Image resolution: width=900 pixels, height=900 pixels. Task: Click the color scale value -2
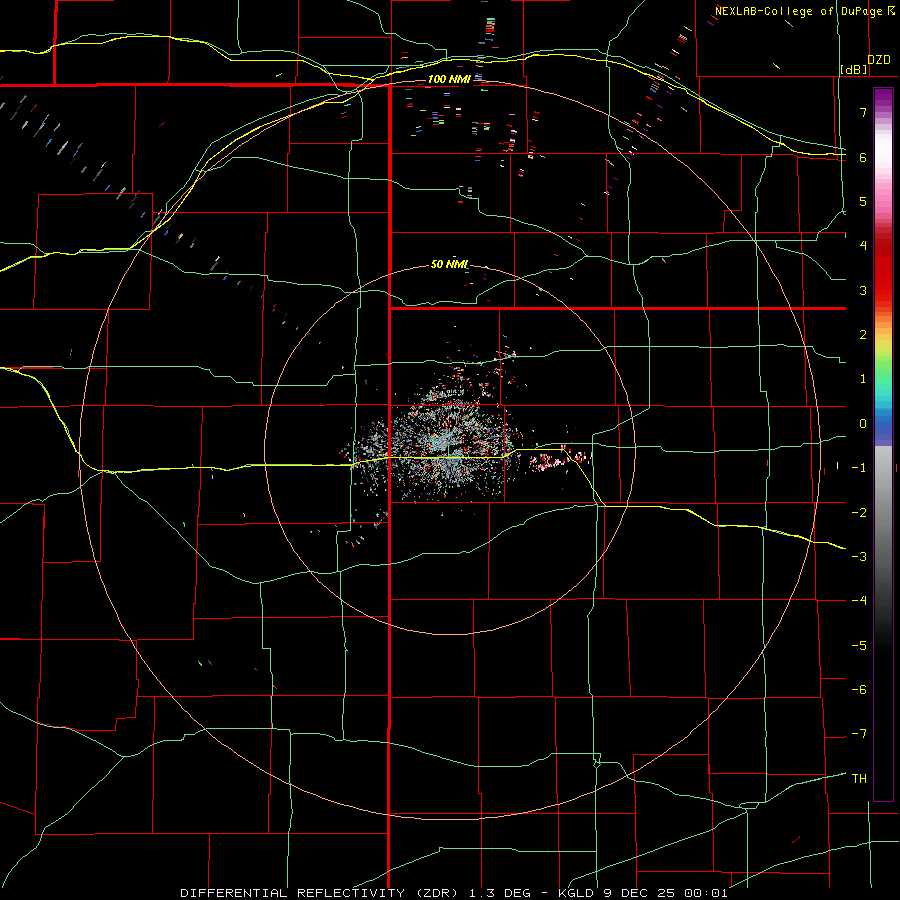pyautogui.click(x=859, y=513)
